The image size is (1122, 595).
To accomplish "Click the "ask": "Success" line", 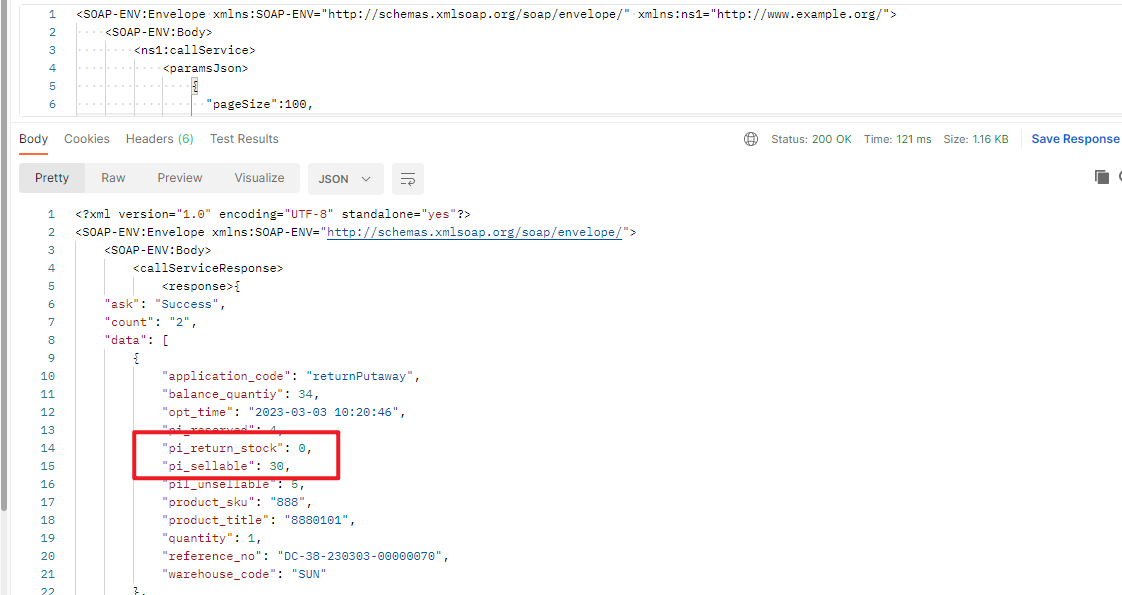I will click(x=165, y=305).
